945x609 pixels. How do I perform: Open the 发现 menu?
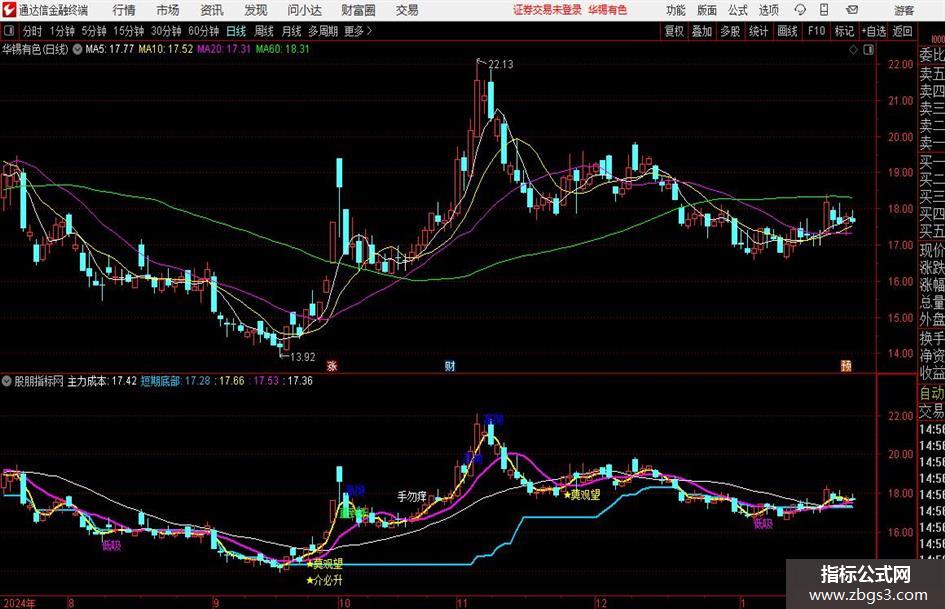(x=256, y=10)
